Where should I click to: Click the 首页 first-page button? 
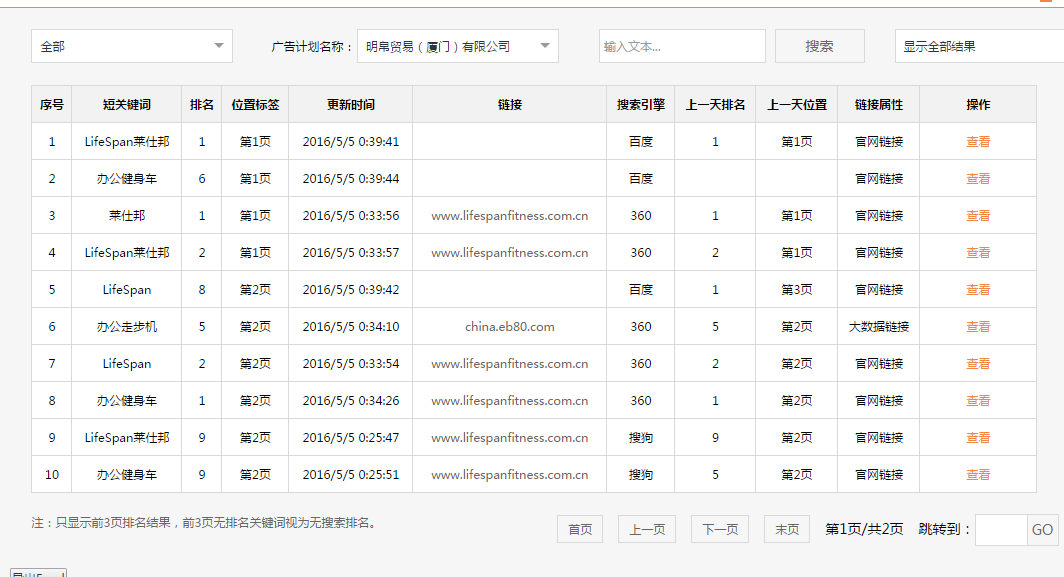(x=580, y=529)
